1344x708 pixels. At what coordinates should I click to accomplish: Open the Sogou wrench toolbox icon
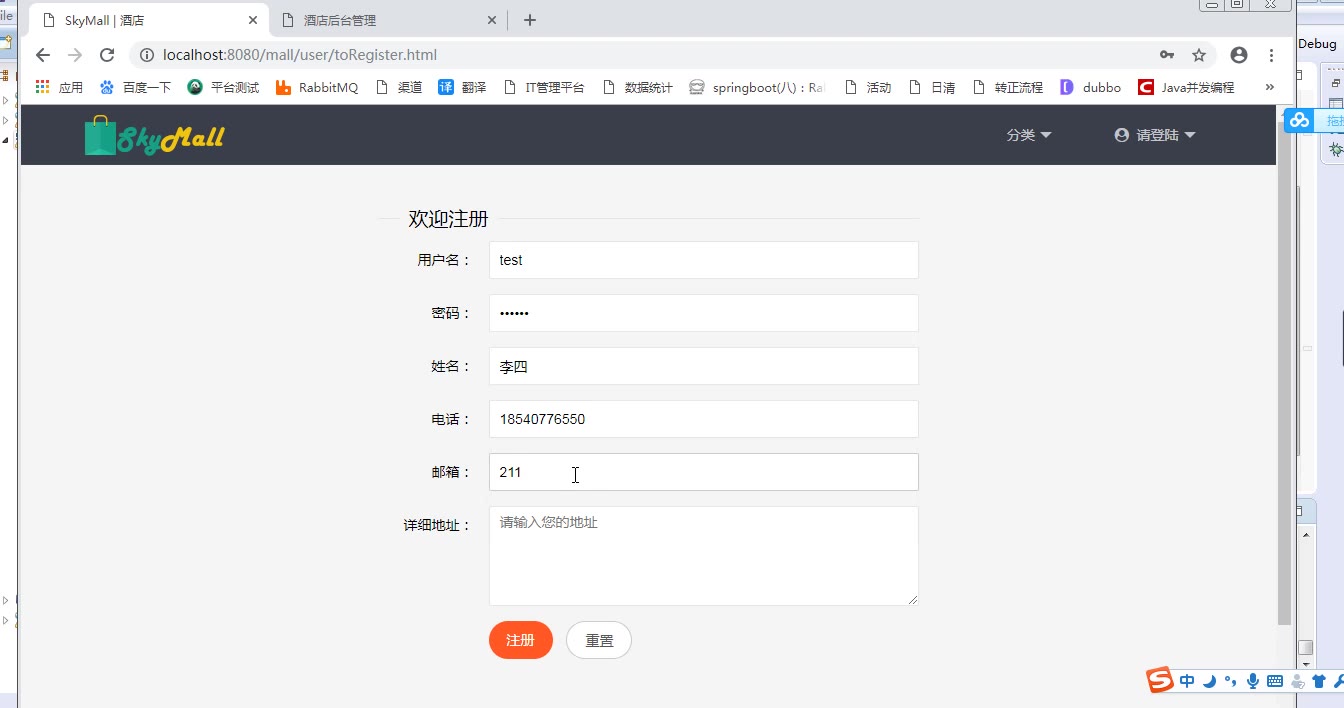[x=1338, y=681]
